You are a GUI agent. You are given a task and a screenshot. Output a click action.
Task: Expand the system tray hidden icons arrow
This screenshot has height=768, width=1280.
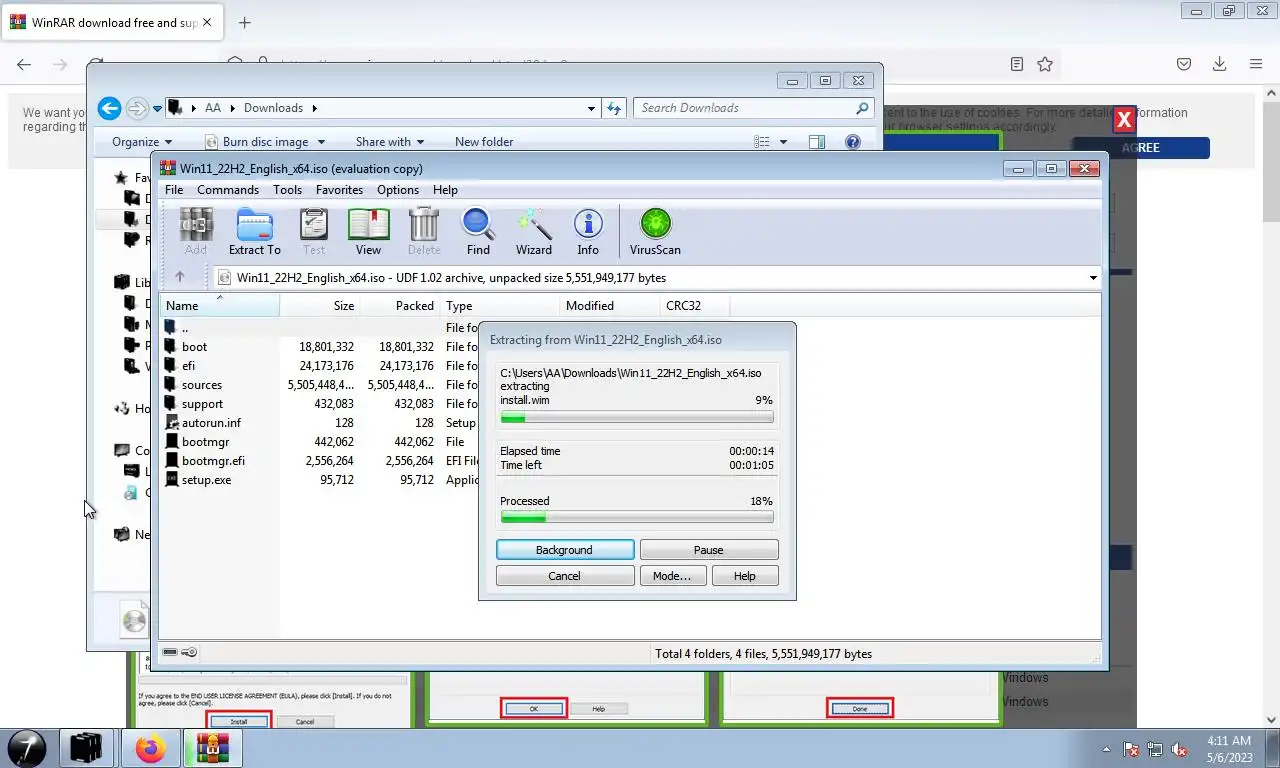pyautogui.click(x=1106, y=749)
